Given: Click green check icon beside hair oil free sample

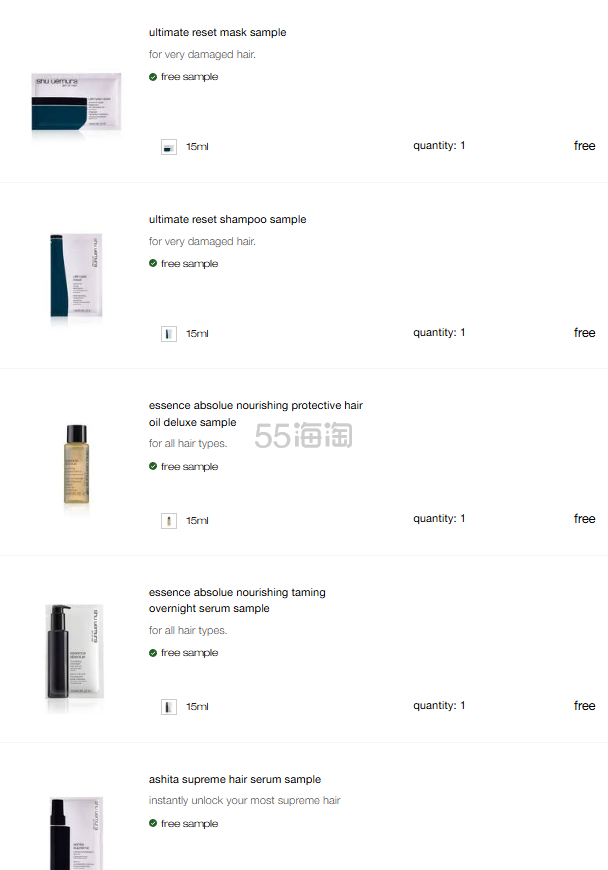Looking at the screenshot, I should pos(153,467).
